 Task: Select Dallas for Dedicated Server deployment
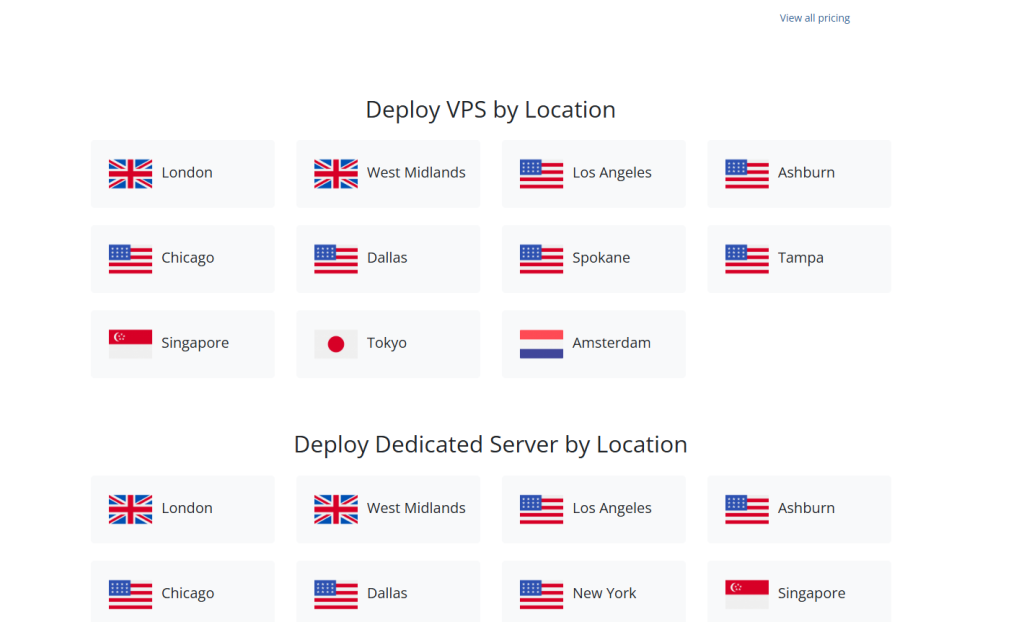(387, 593)
